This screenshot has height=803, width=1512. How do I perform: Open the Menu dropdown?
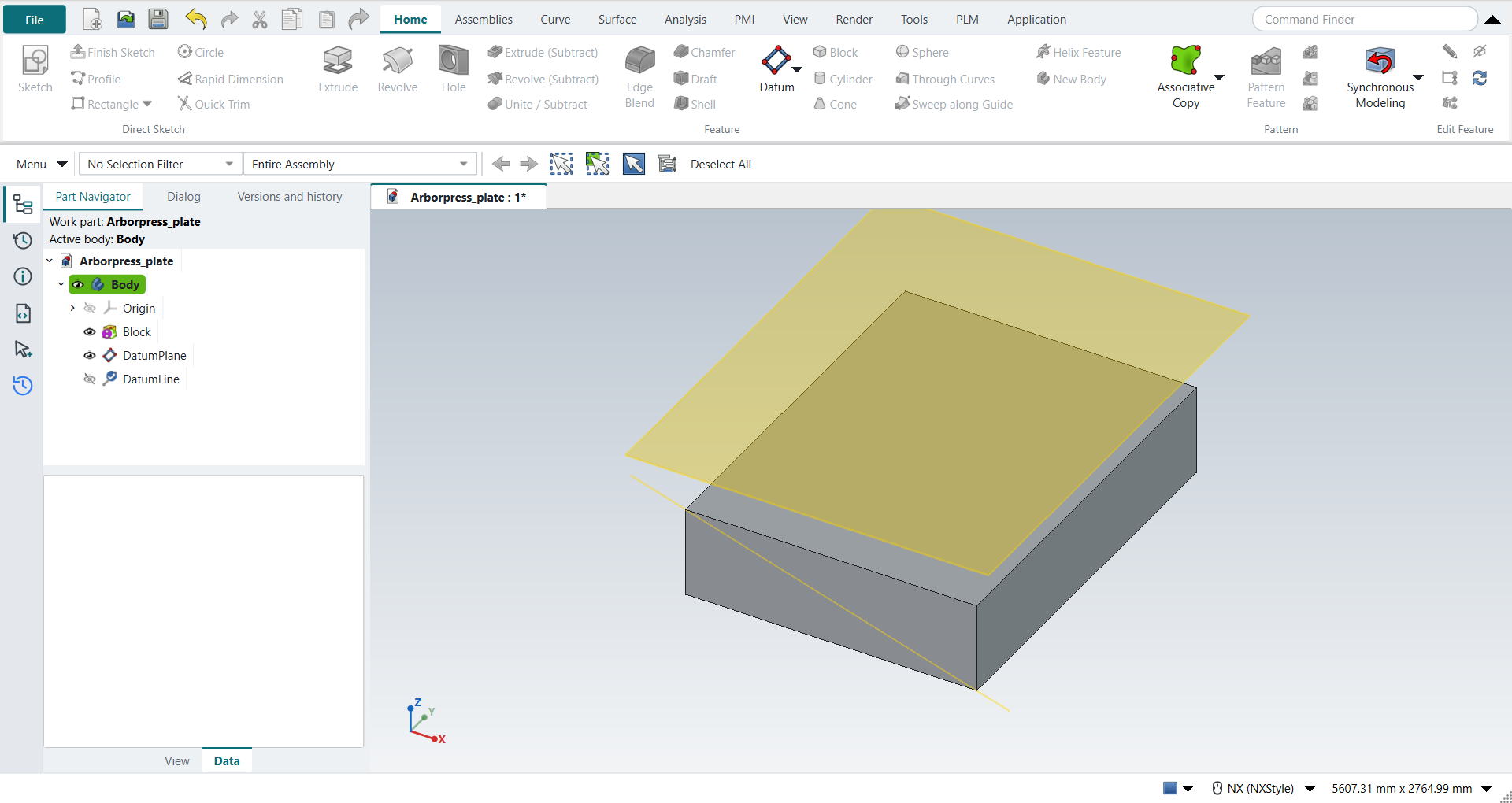pos(41,164)
